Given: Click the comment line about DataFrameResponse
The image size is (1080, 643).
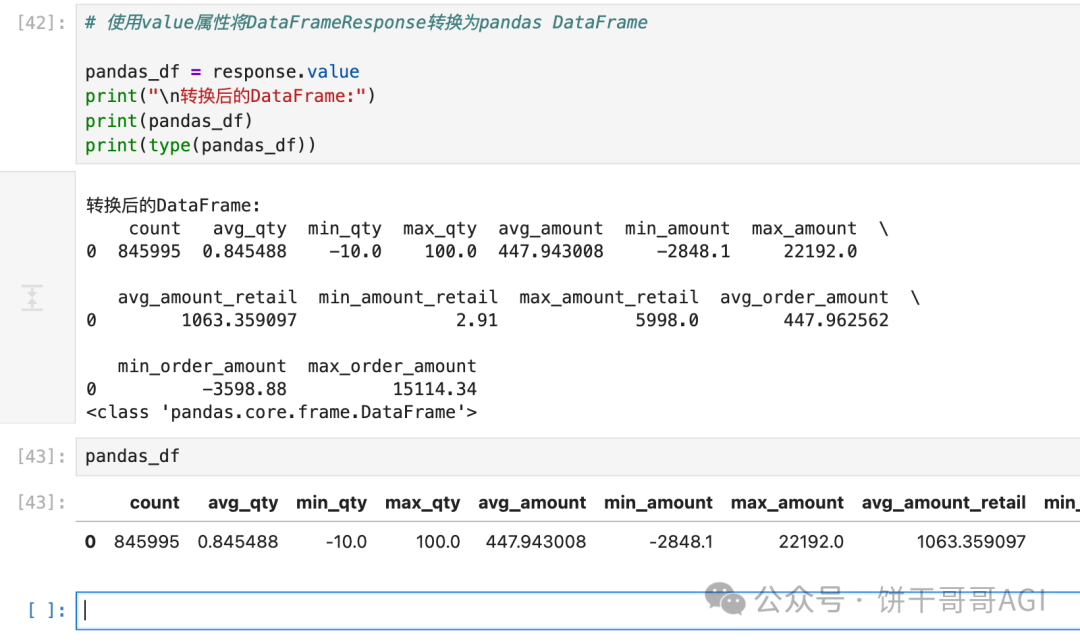Looking at the screenshot, I should (x=366, y=23).
